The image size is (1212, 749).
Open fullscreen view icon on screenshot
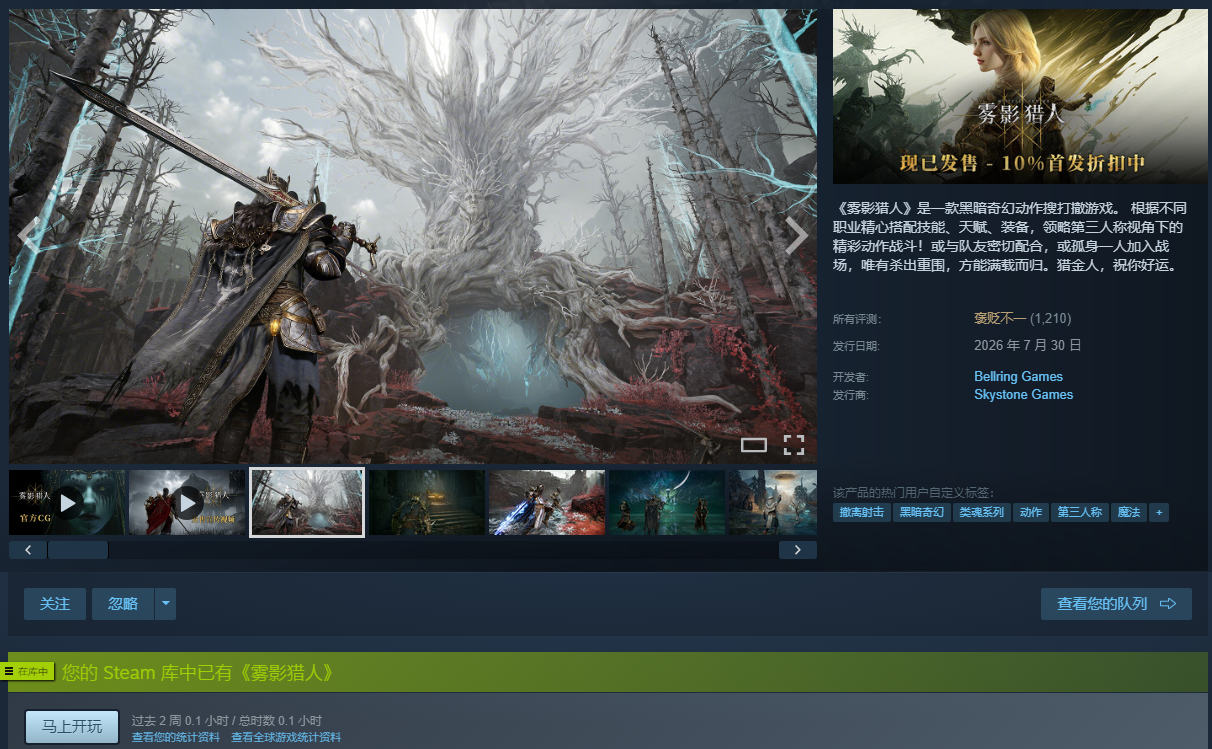click(794, 445)
